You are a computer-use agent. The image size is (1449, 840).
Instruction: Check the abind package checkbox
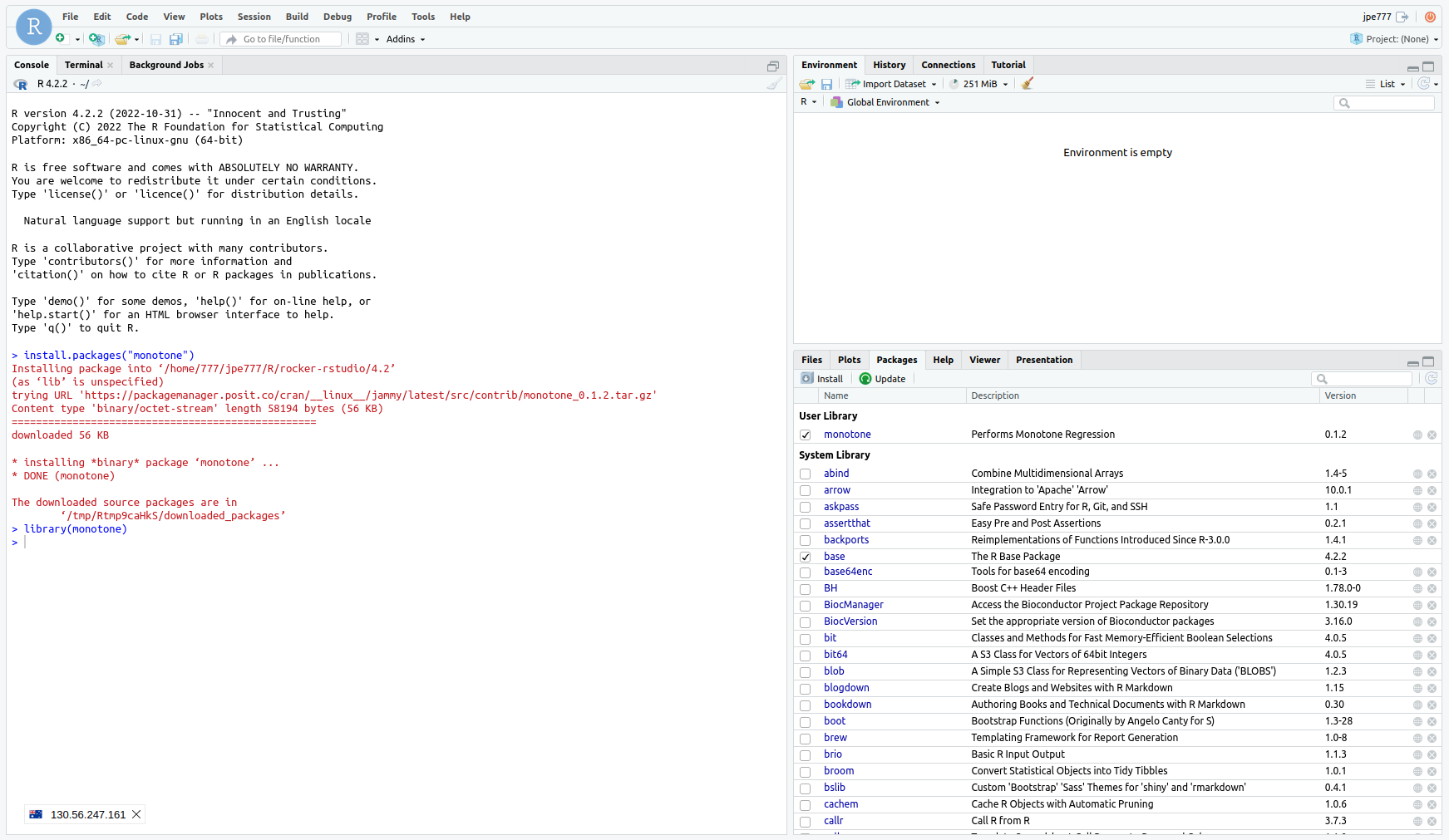point(805,474)
